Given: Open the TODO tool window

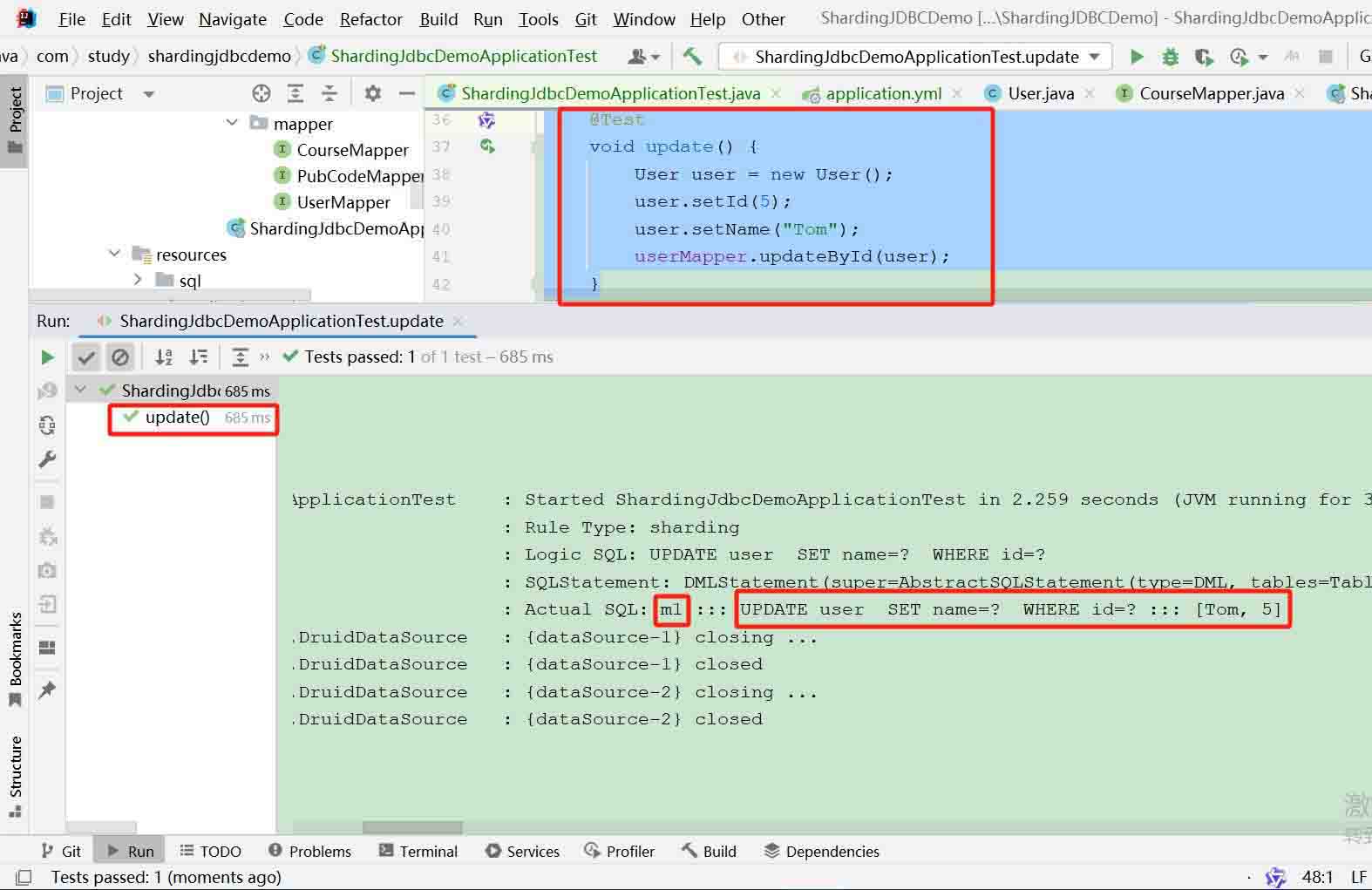Looking at the screenshot, I should [x=210, y=851].
